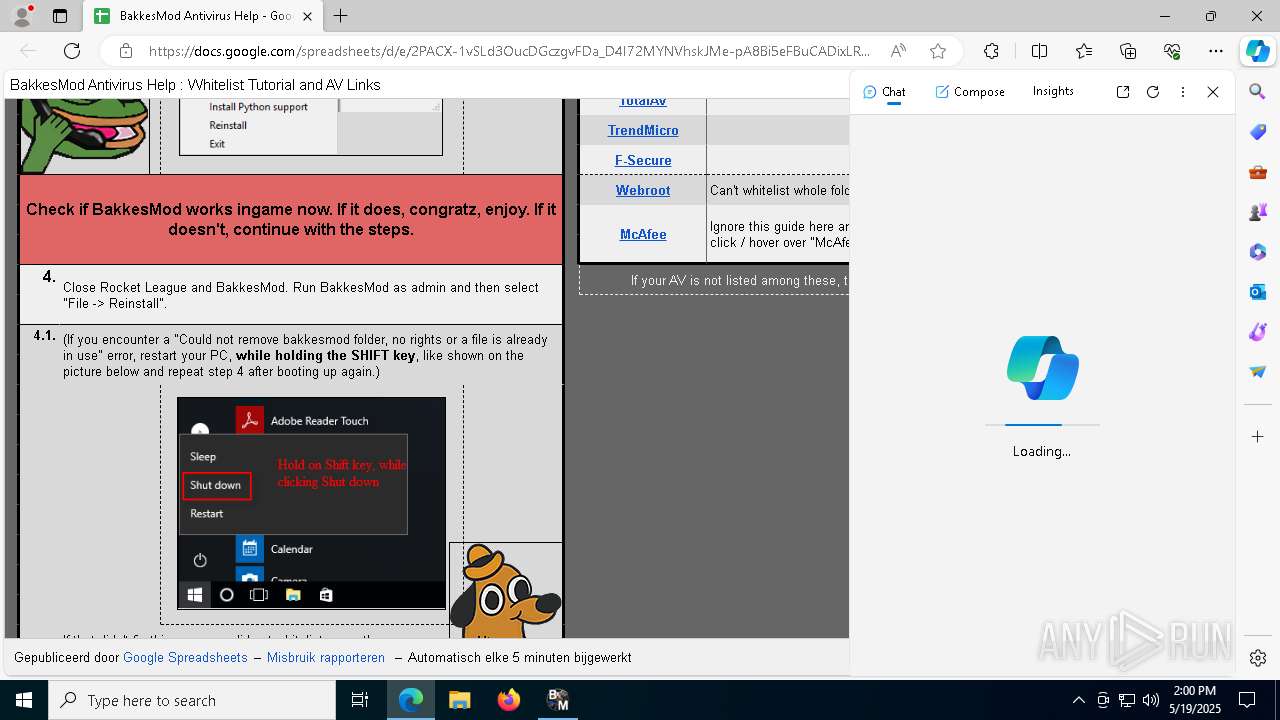This screenshot has height=720, width=1280.
Task: Open Microsoft Edge from the taskbar
Action: coord(411,700)
